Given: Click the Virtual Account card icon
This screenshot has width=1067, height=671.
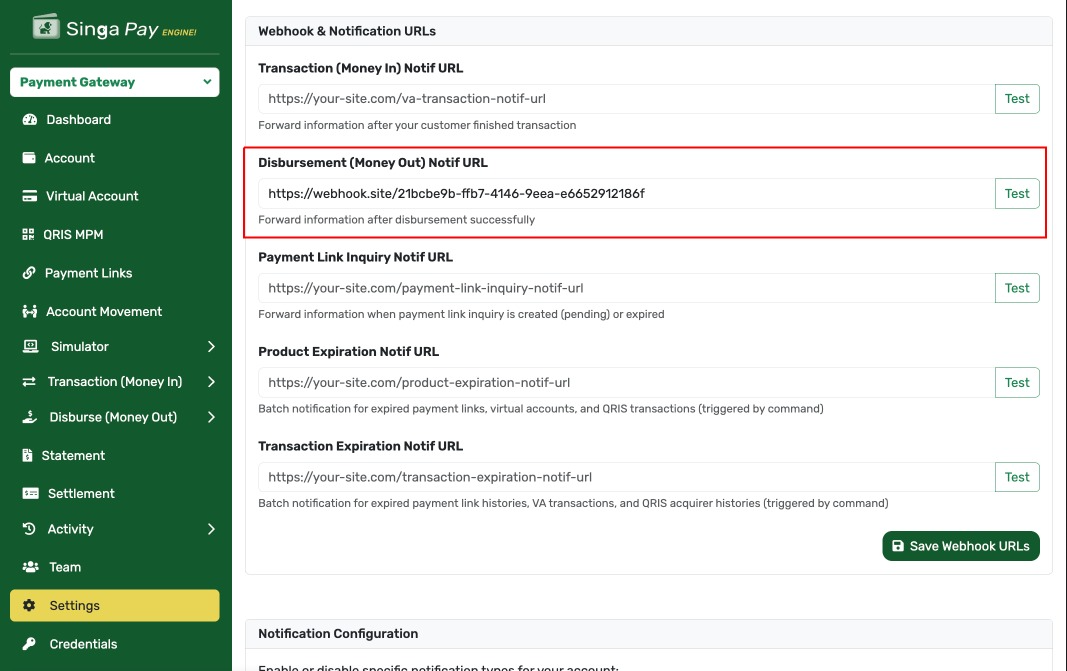Looking at the screenshot, I should coord(29,196).
